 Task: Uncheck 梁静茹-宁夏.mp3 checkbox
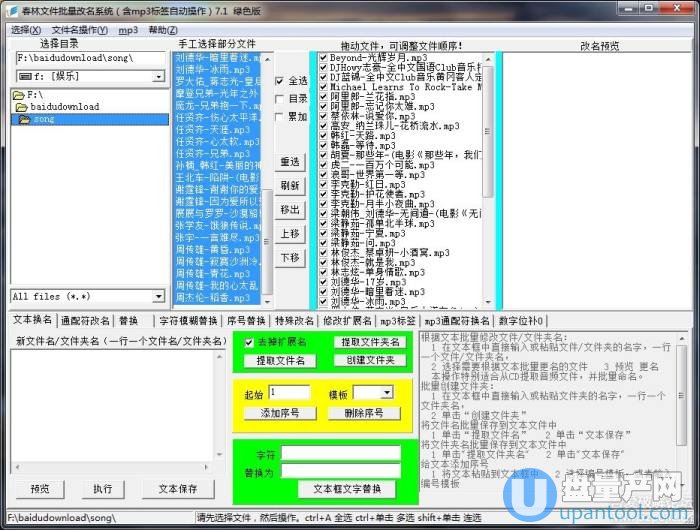point(324,233)
